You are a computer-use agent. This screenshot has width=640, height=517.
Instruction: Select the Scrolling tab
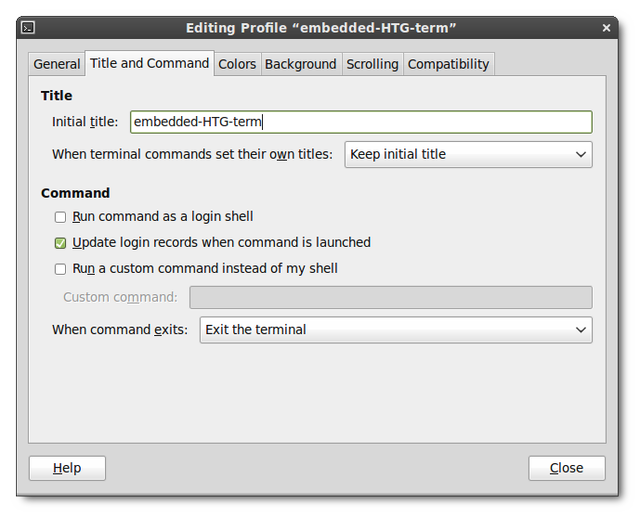click(372, 64)
